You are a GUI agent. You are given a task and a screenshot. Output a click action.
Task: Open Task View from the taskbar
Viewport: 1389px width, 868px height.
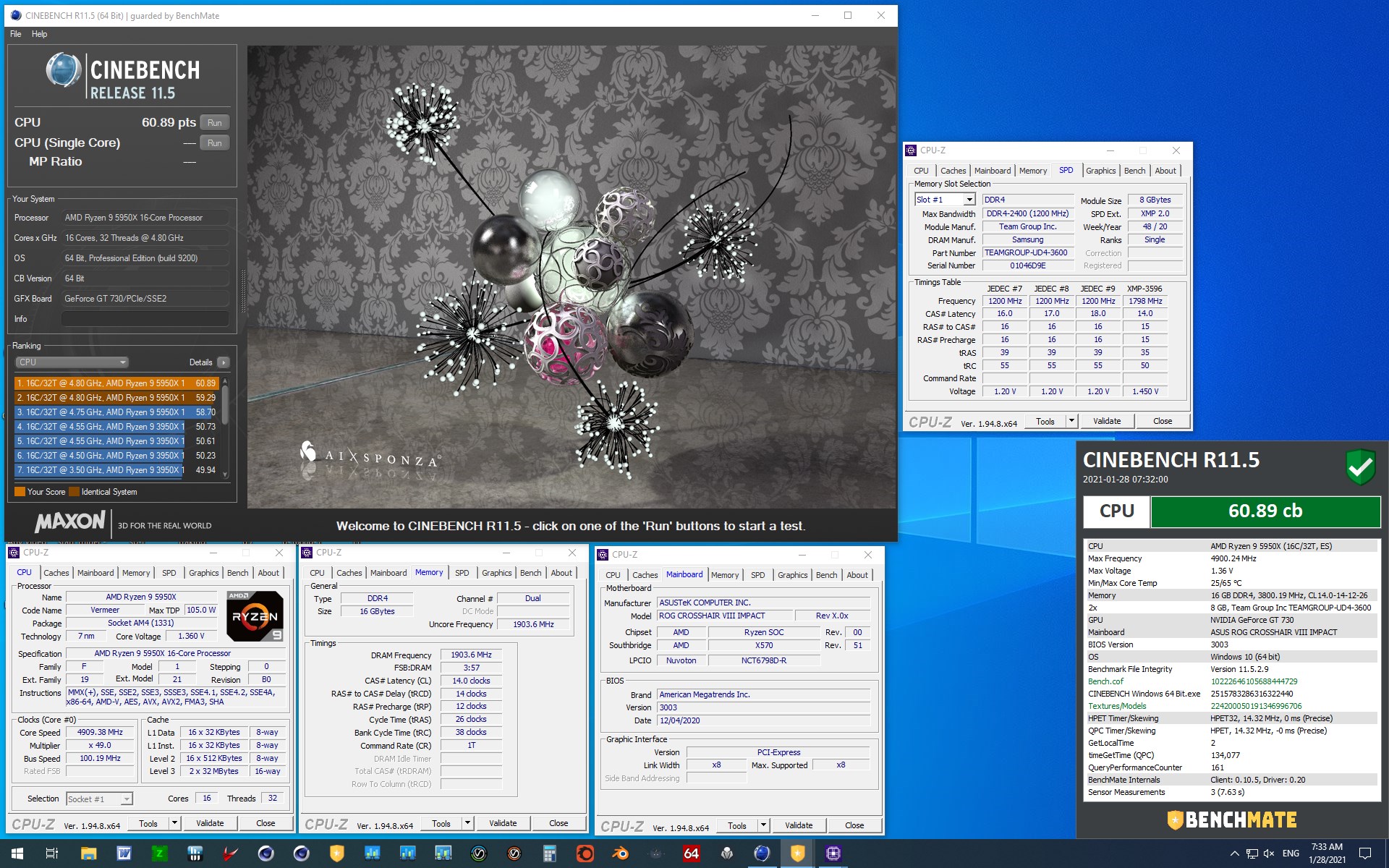[x=52, y=854]
